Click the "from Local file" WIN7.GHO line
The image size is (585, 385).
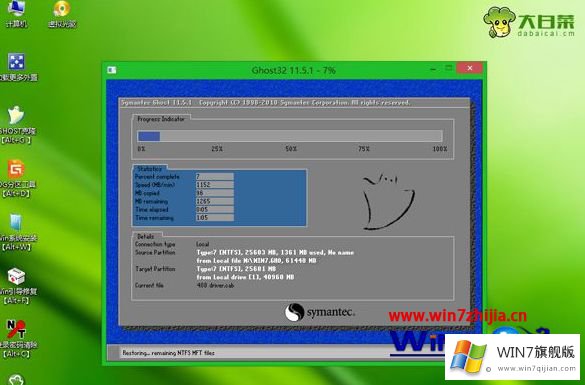[256, 261]
